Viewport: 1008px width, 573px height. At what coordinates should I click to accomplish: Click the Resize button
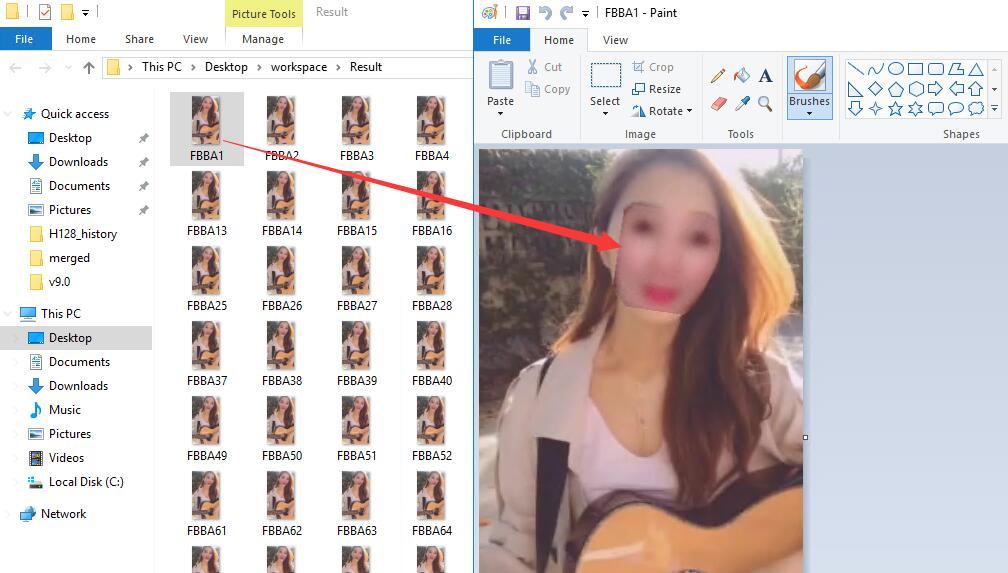pyautogui.click(x=656, y=89)
